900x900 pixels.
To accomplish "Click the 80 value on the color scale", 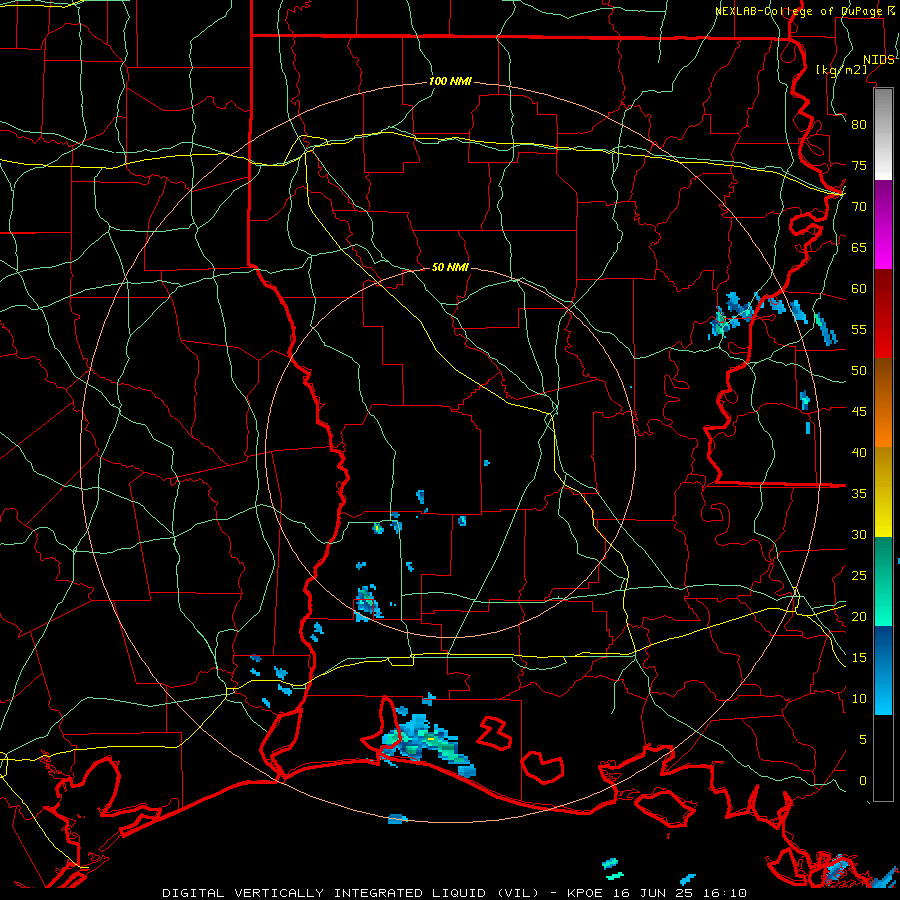I will click(859, 125).
